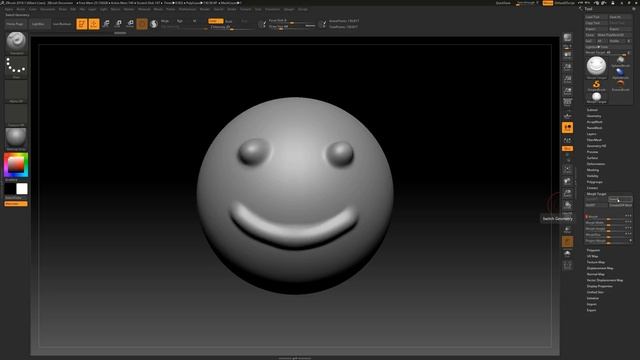
Task: Enable the Zadd toggle
Action: [216, 21]
